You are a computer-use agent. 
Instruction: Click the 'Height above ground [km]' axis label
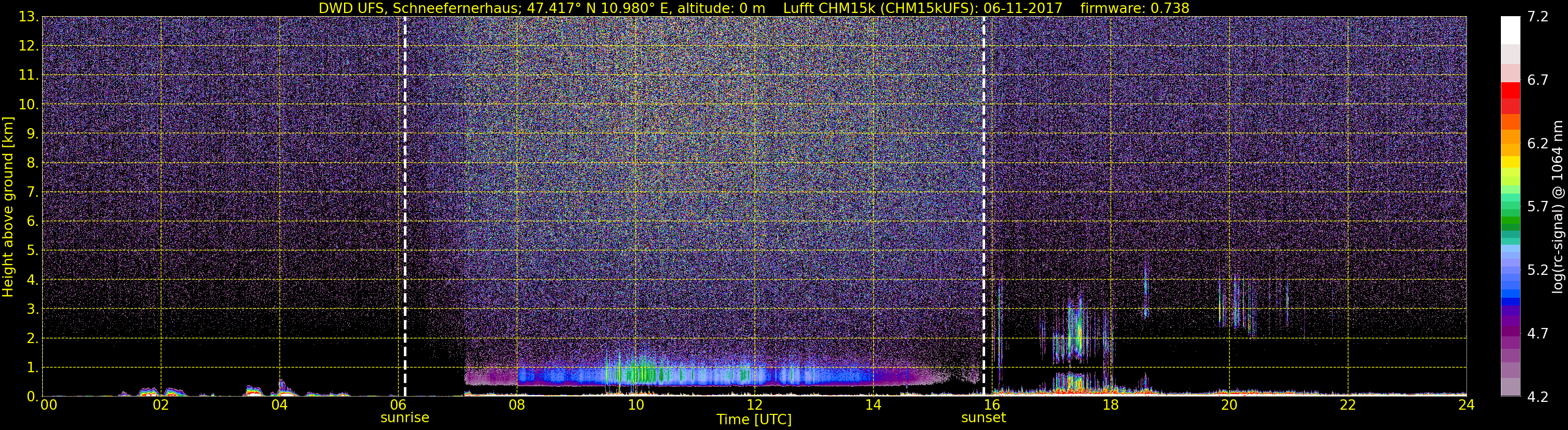[x=8, y=207]
